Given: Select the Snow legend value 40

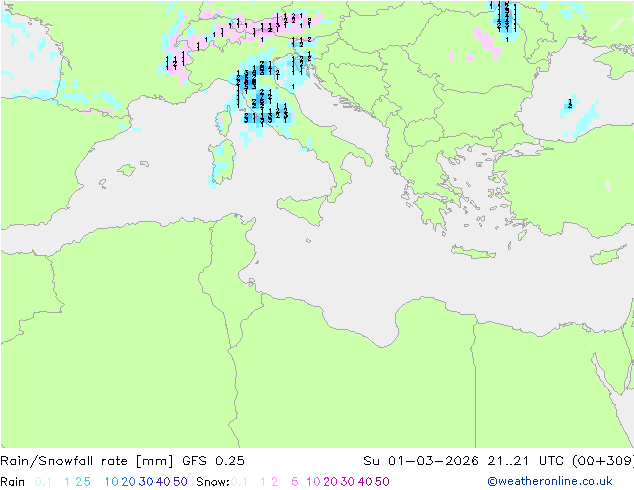Looking at the screenshot, I should coord(365,482).
